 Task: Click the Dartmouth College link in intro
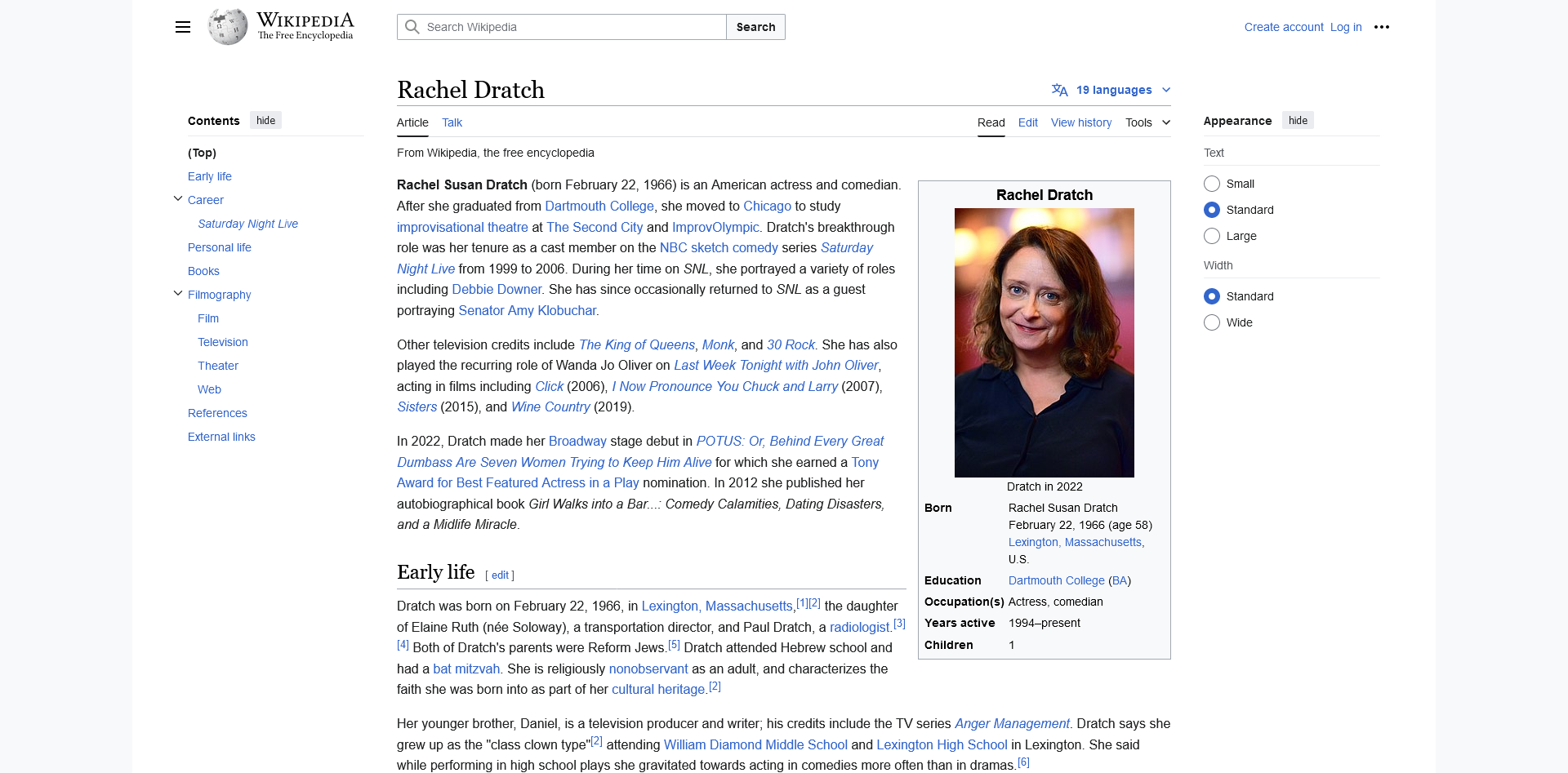(599, 207)
